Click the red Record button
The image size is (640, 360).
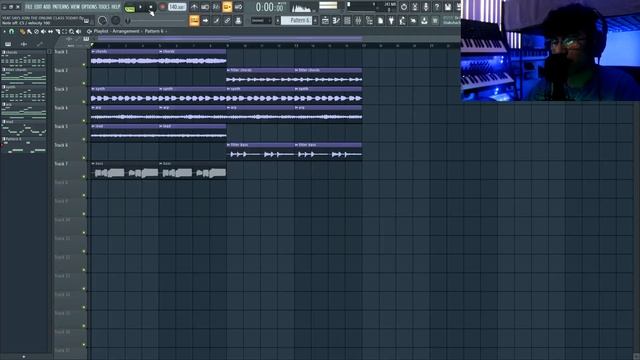[162, 7]
